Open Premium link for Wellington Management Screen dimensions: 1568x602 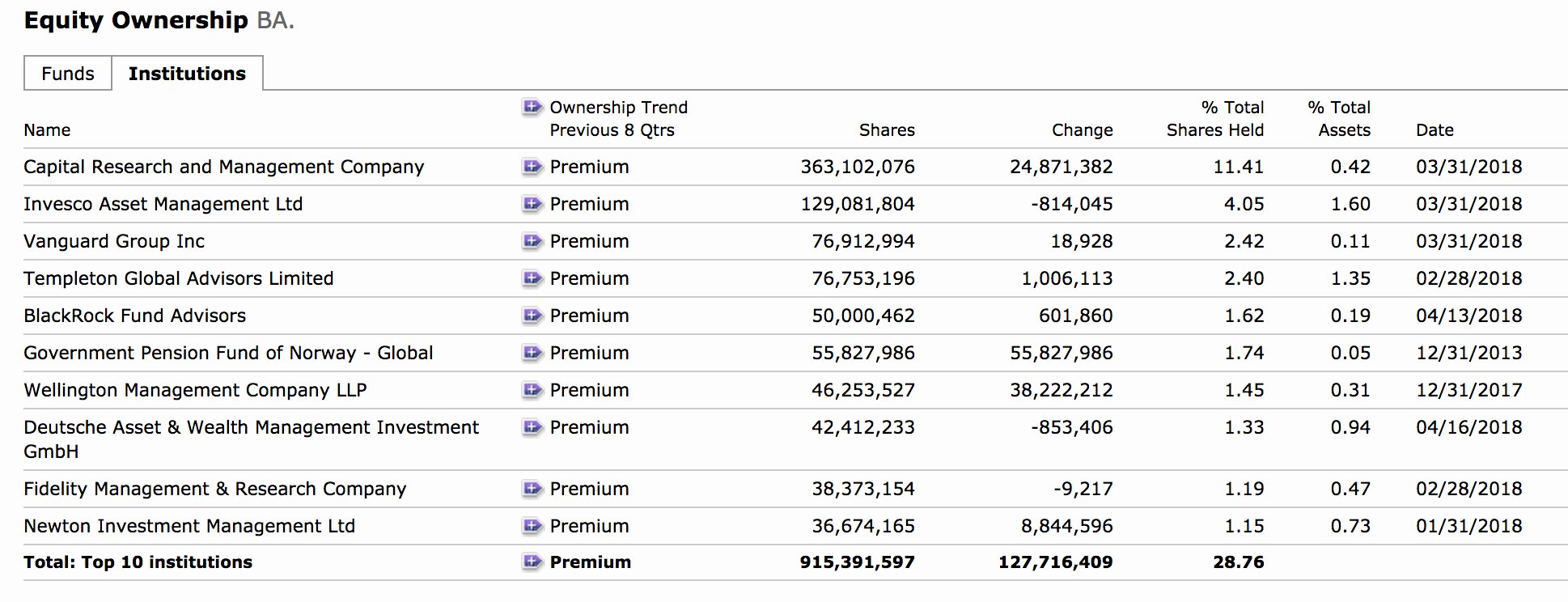pos(589,390)
